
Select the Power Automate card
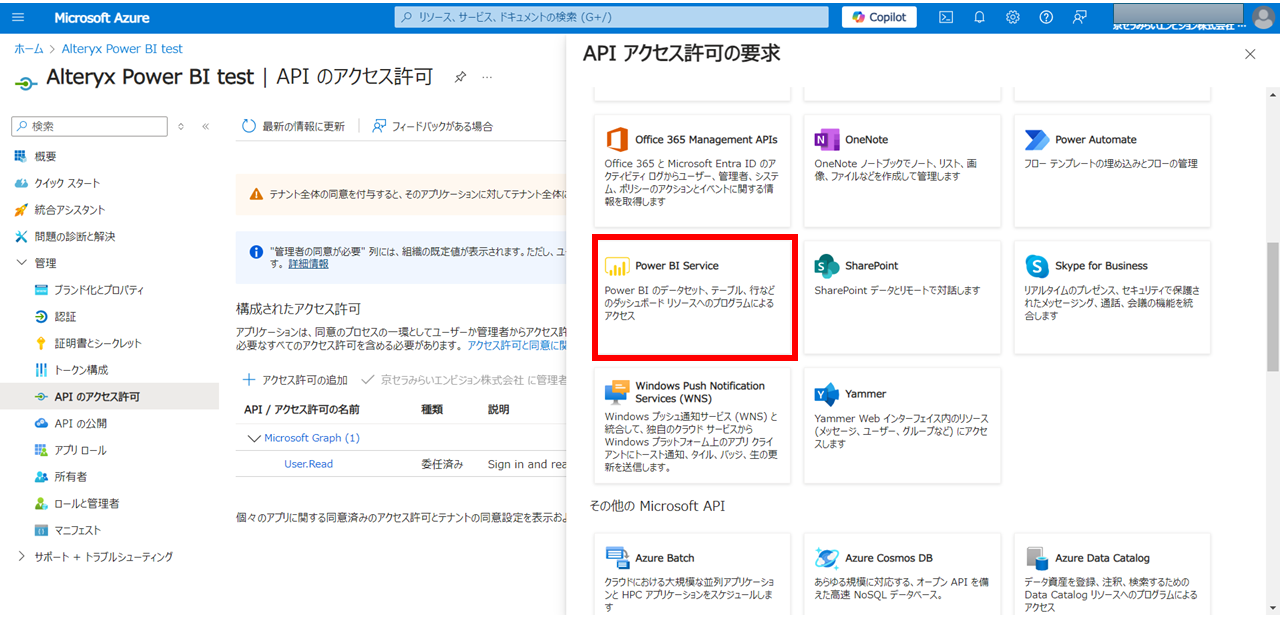[1112, 171]
